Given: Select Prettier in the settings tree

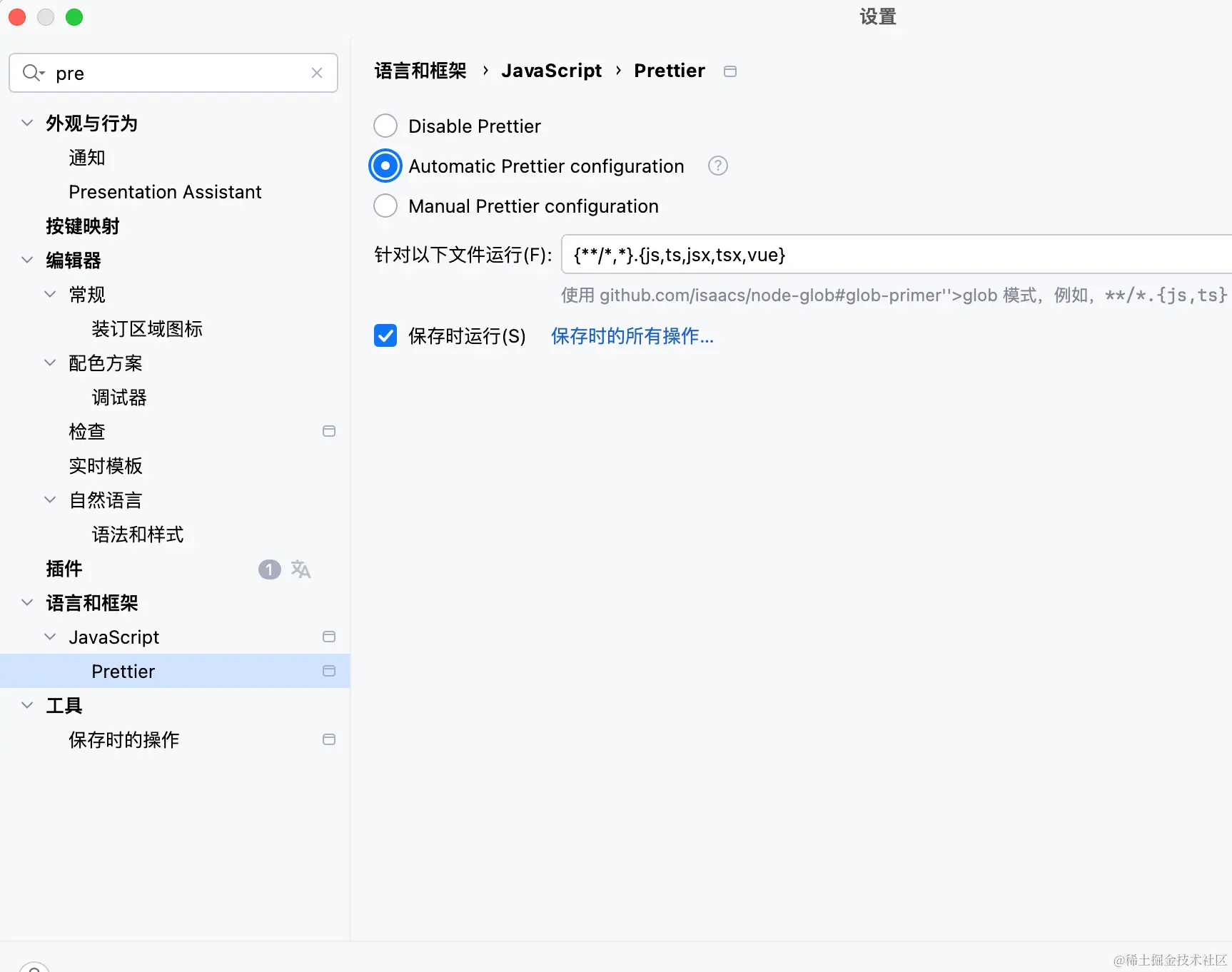Looking at the screenshot, I should pos(175,671).
